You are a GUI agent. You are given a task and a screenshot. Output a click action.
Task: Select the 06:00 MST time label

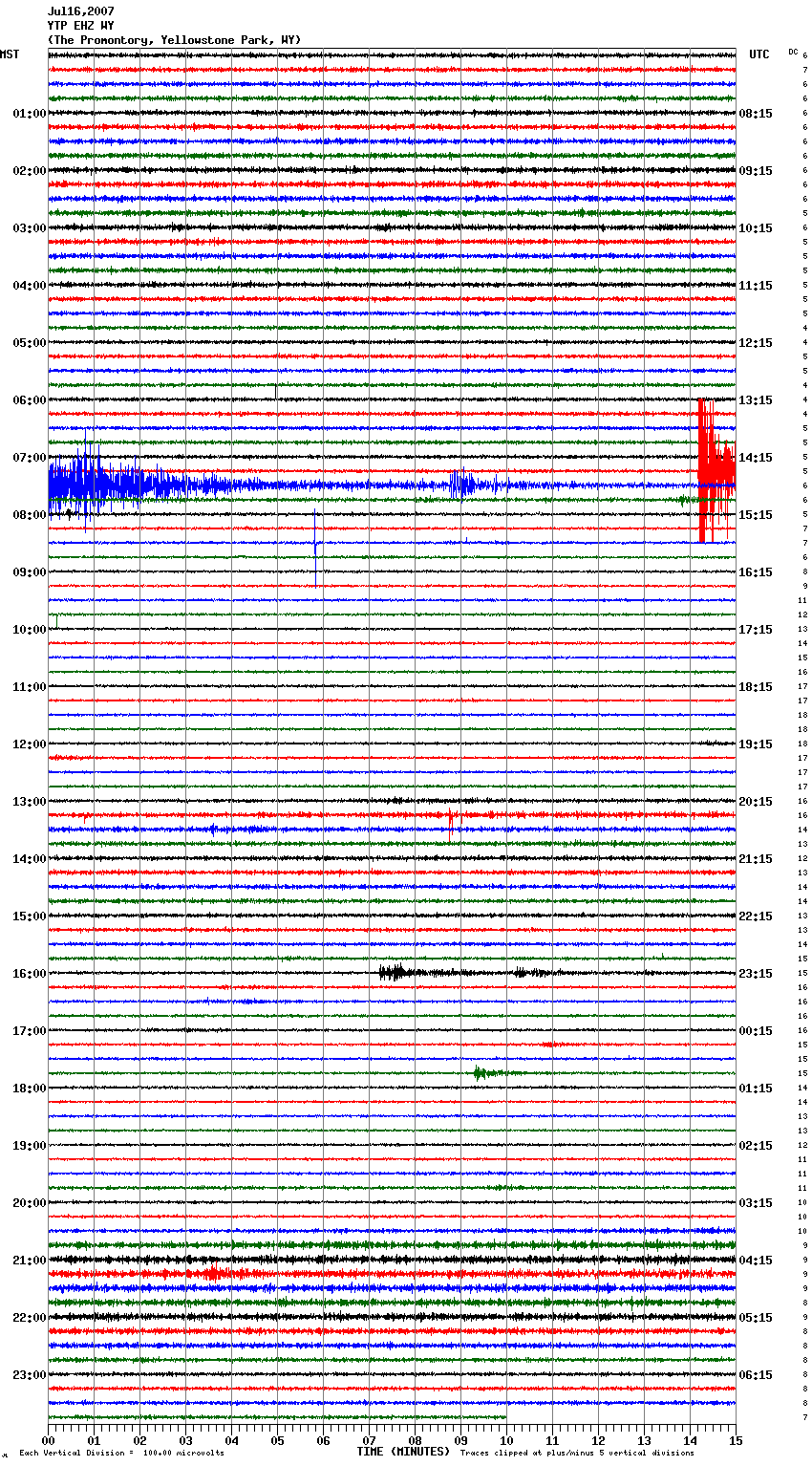(x=30, y=400)
